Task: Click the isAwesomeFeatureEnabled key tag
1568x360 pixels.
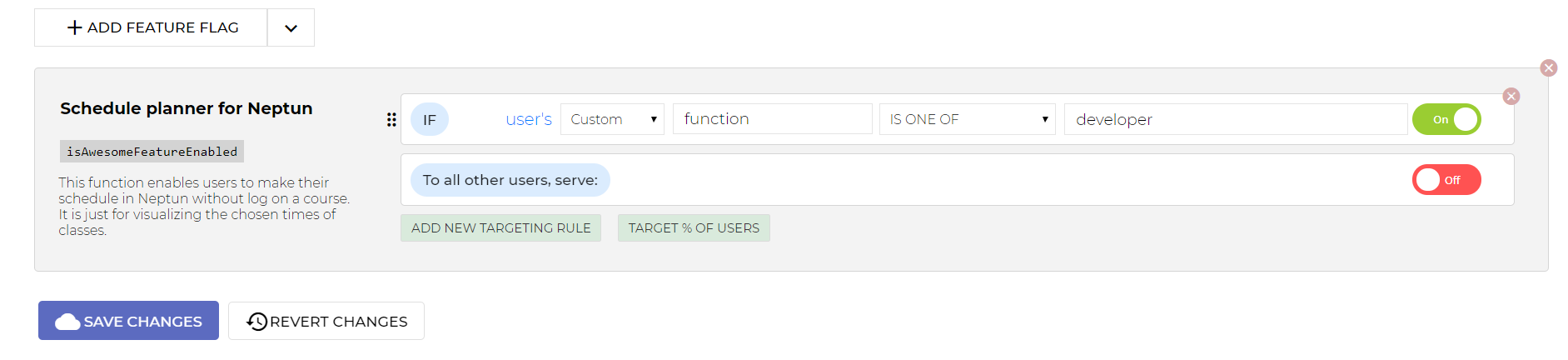Action: [x=152, y=152]
